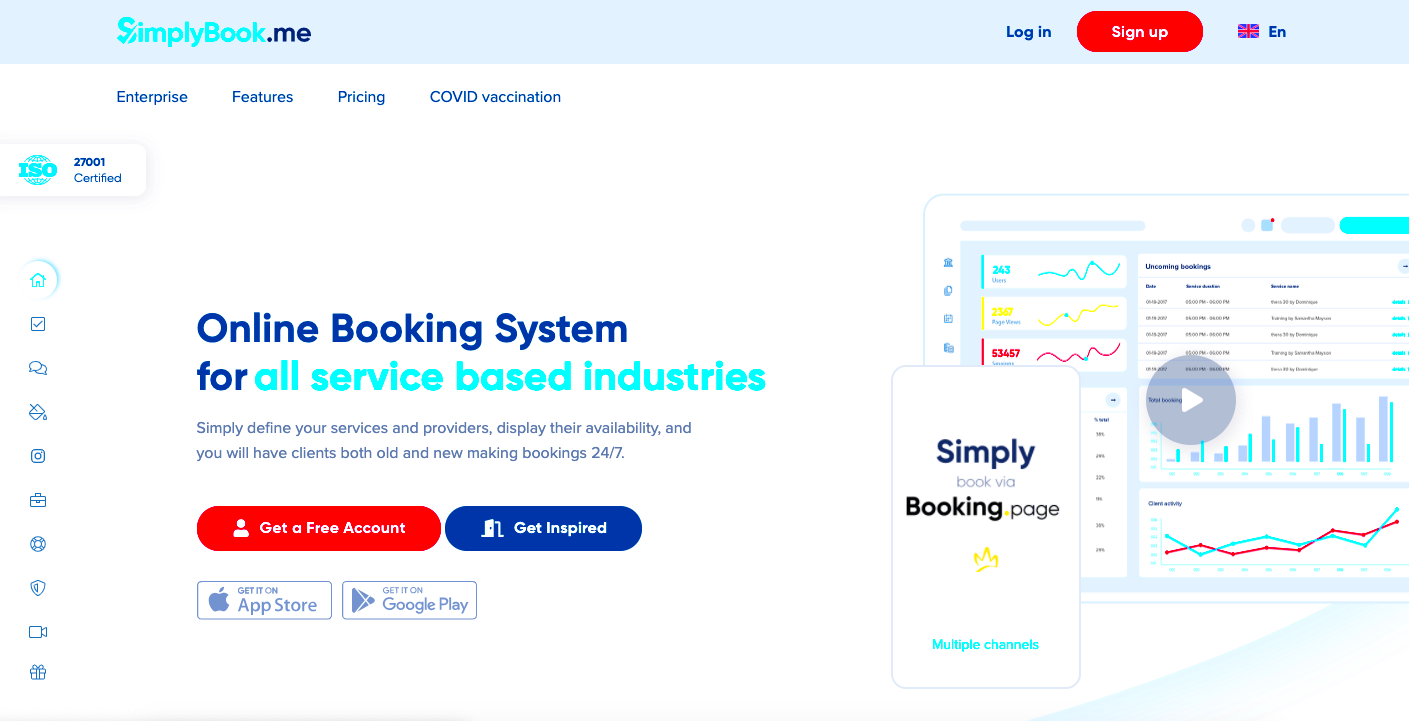The image size is (1409, 721).
Task: Click the ISO 27001 Certified badge
Action: click(72, 170)
